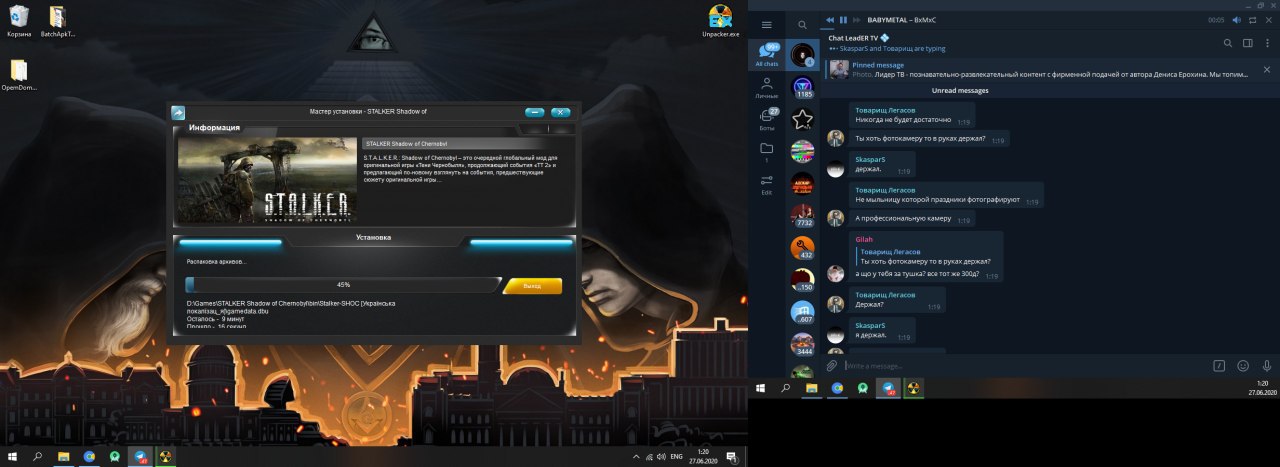Click the Unread messages divider label
1280x467 pixels.
[x=960, y=90]
